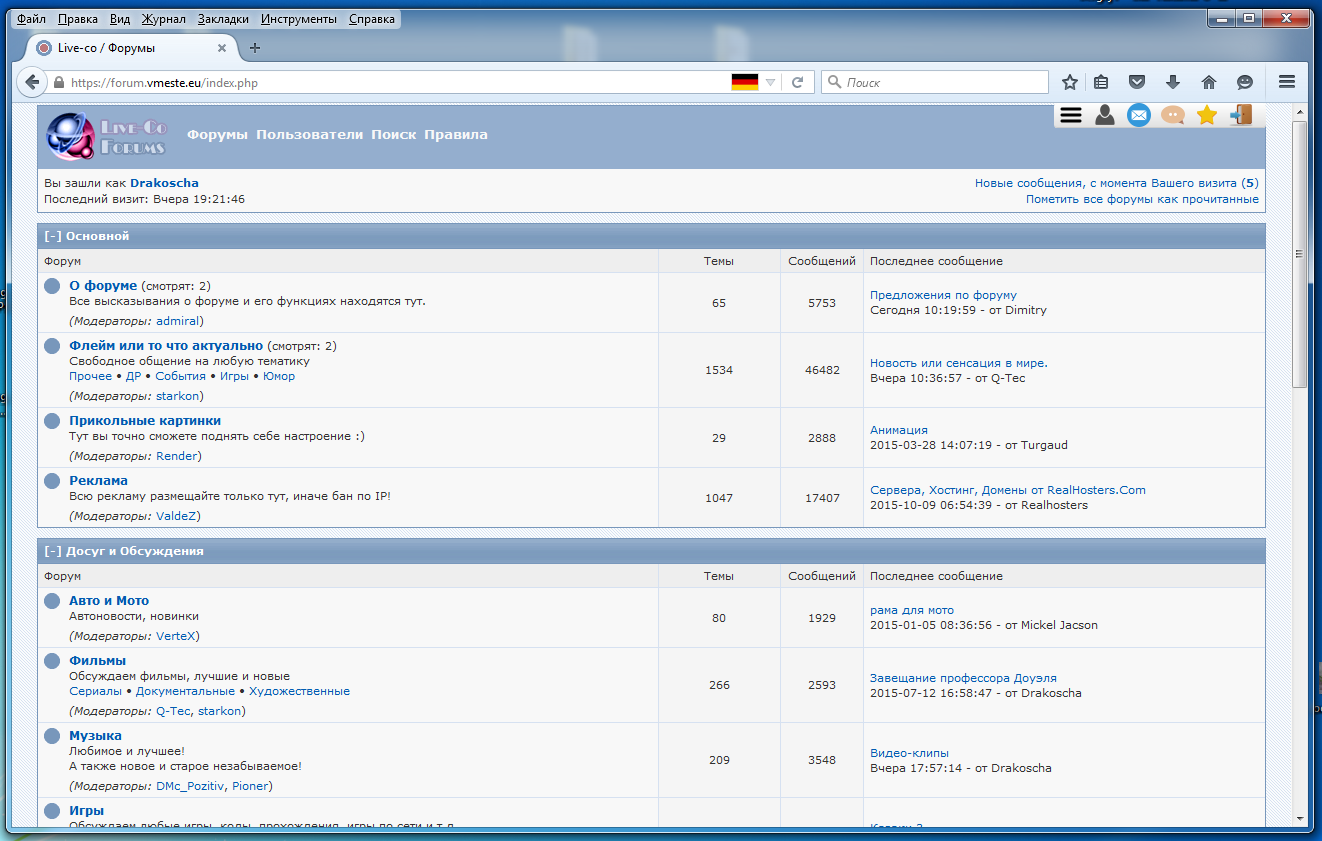The image size is (1322, 841).
Task: Open the user profile silhouette icon
Action: click(x=1104, y=115)
